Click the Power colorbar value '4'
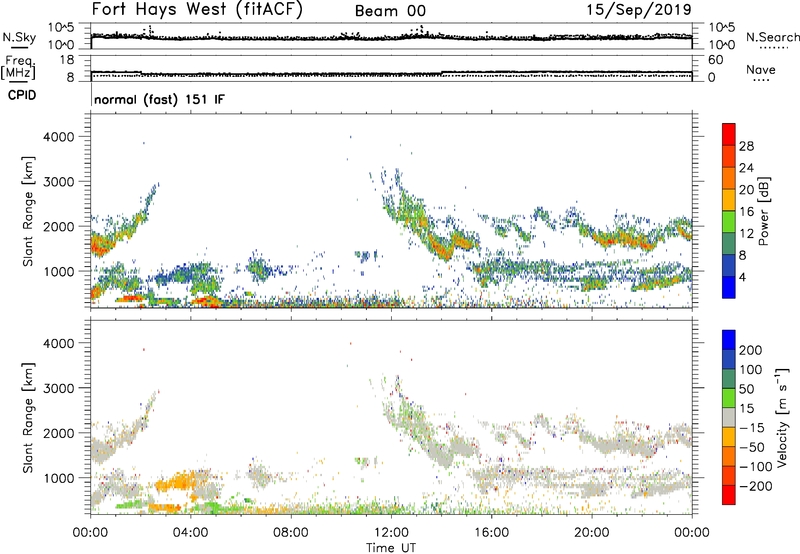The height and width of the screenshot is (554, 800). [x=742, y=277]
